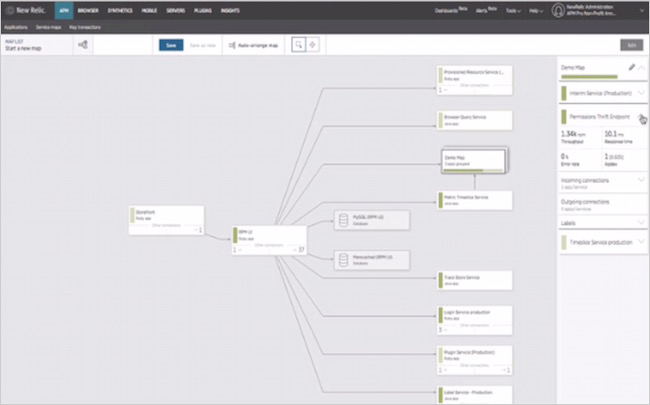Open the MOBILE tab

pyautogui.click(x=149, y=10)
